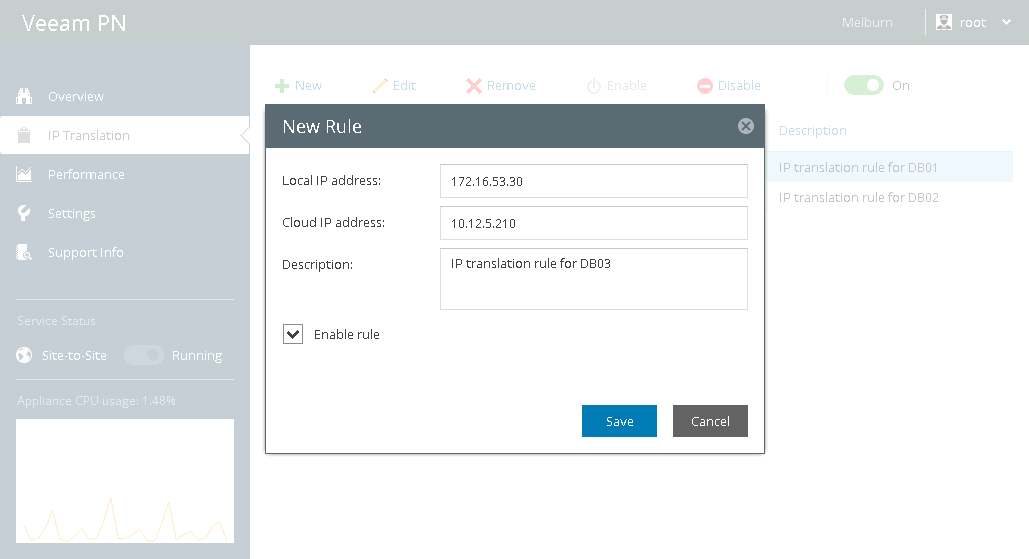Image resolution: width=1029 pixels, height=559 pixels.
Task: Open the Support Info page
Action: click(86, 252)
